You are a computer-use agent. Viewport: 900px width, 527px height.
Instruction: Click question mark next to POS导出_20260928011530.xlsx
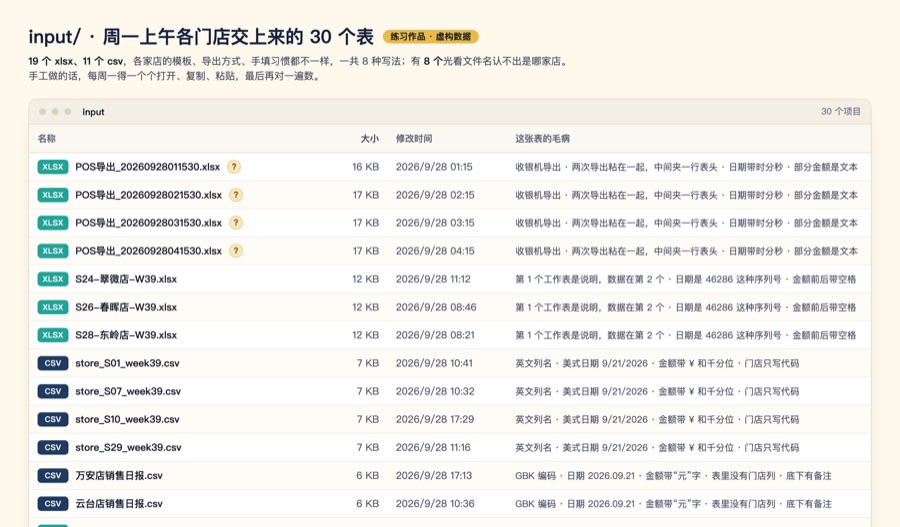click(x=234, y=167)
